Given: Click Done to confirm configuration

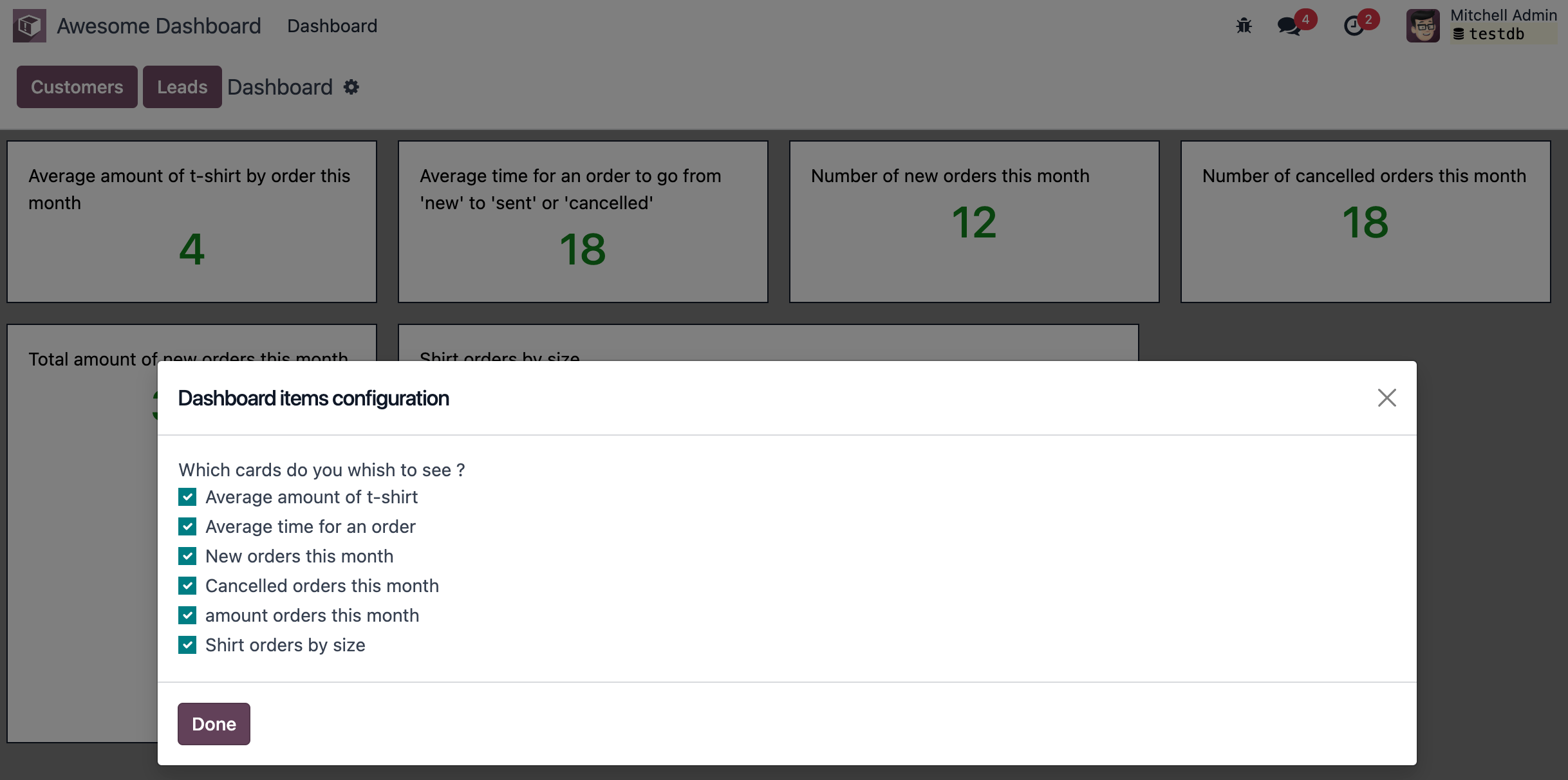Looking at the screenshot, I should click(x=213, y=723).
